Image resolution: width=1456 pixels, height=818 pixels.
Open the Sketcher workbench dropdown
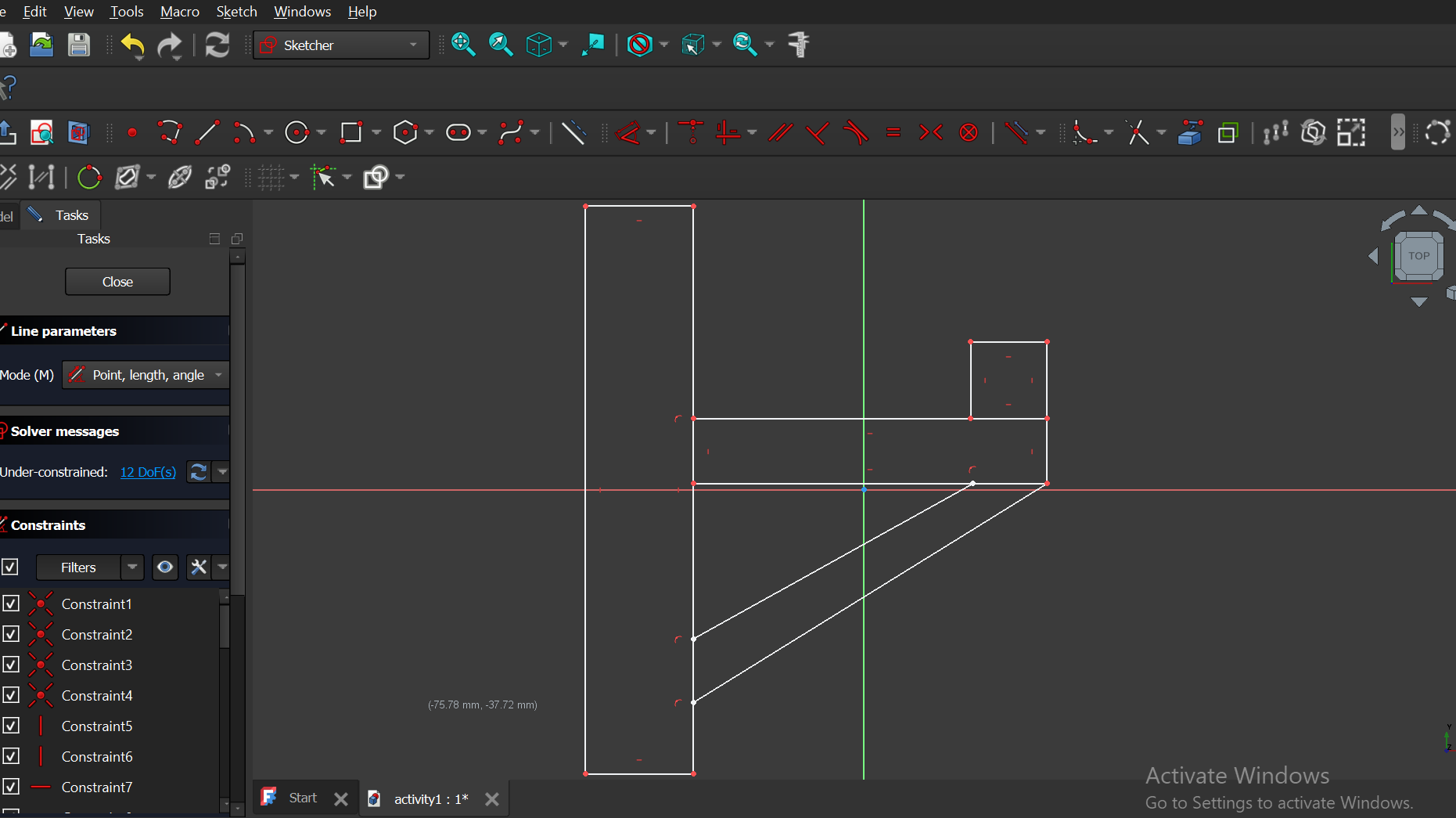(x=341, y=45)
